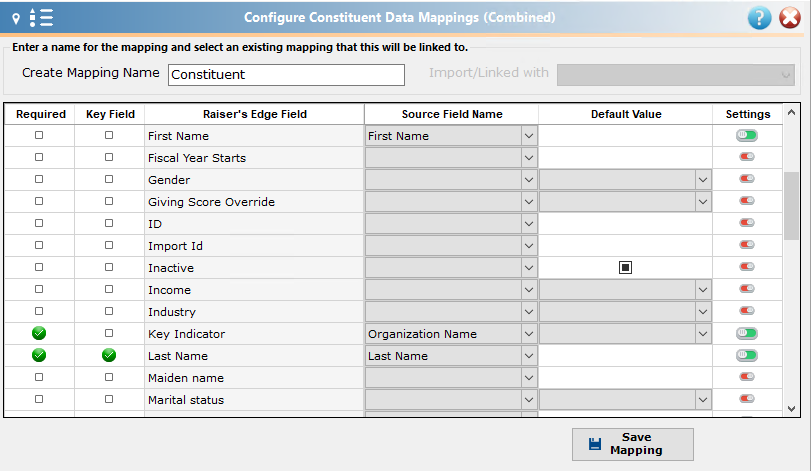Click the blue help question mark icon

pos(759,18)
